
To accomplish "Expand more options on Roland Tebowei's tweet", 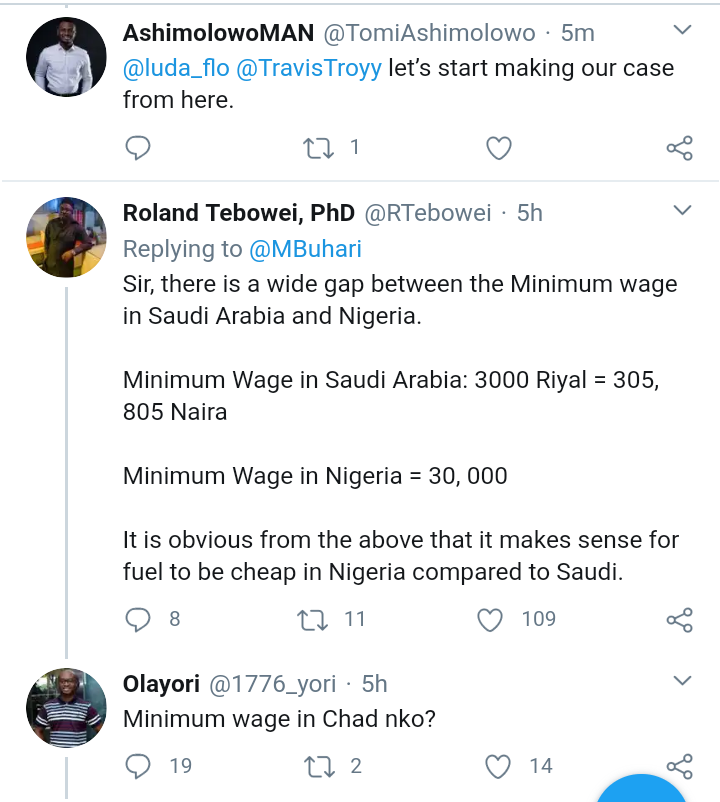I will (x=682, y=210).
